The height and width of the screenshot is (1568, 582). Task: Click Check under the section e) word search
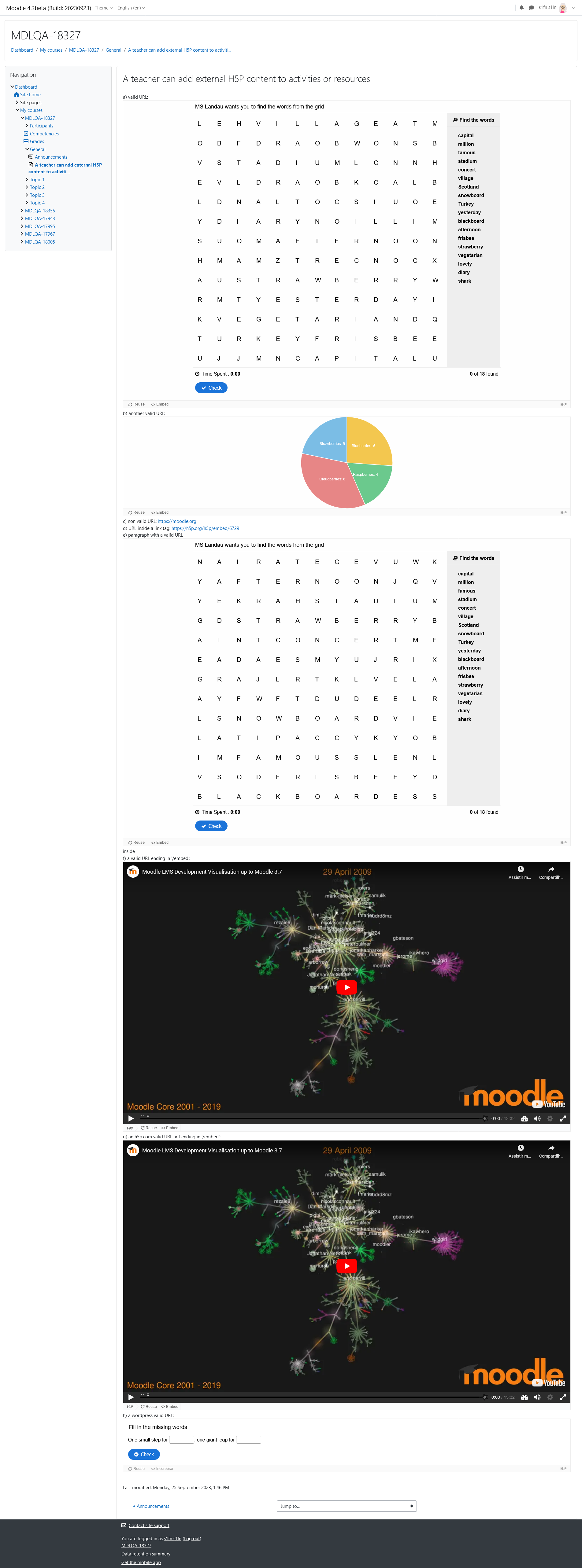(x=211, y=826)
